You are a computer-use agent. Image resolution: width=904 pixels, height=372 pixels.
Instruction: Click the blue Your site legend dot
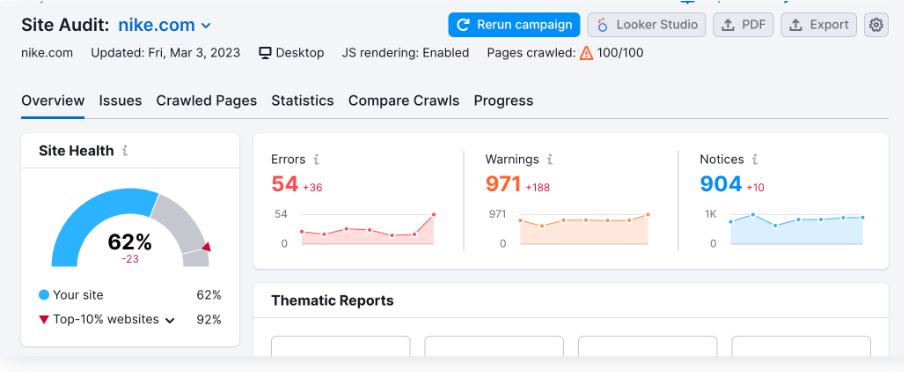coord(44,295)
